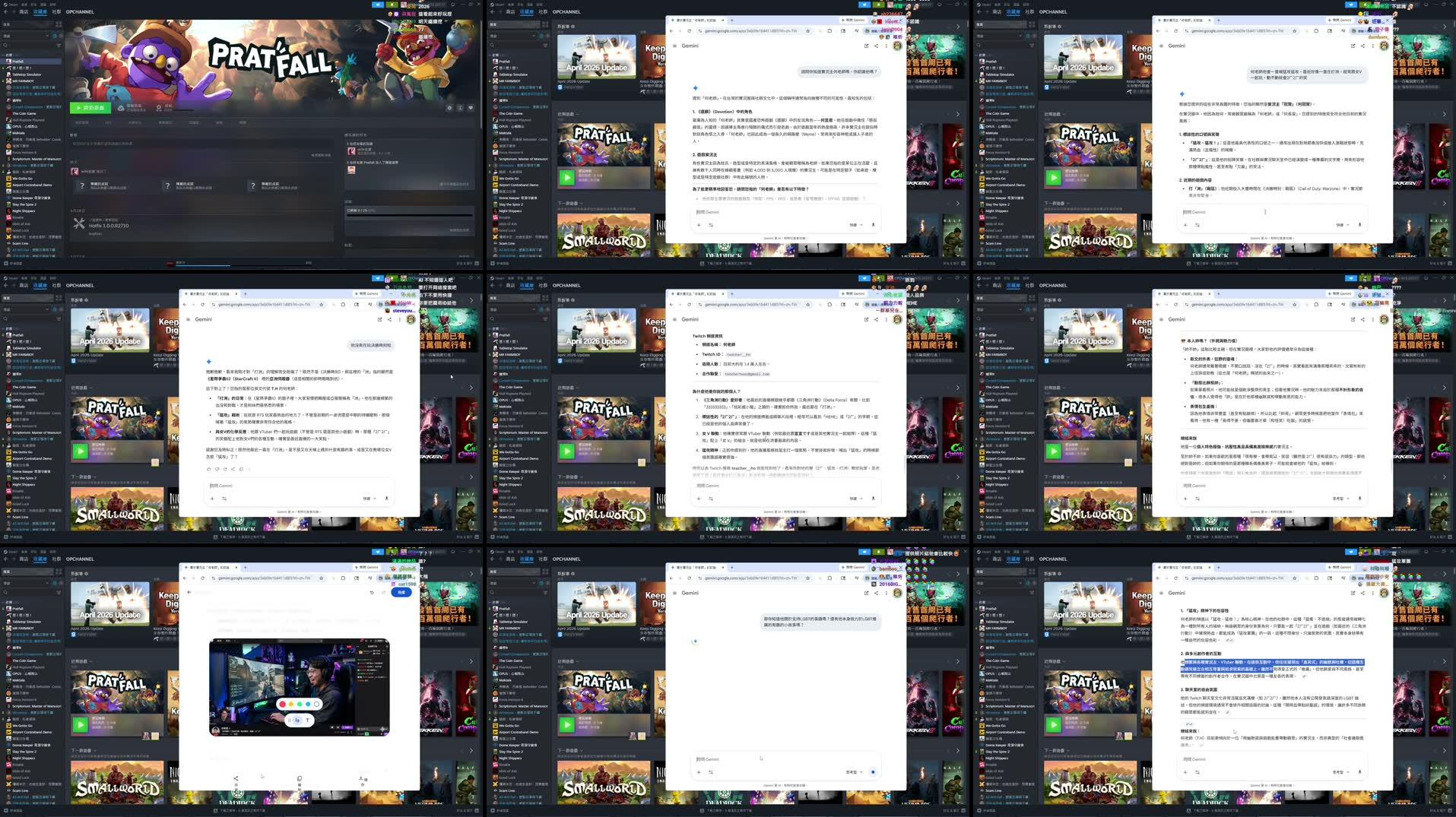Exit image editor with back arrow, bottom-left frame
The image size is (1456, 817).
pyautogui.click(x=189, y=592)
